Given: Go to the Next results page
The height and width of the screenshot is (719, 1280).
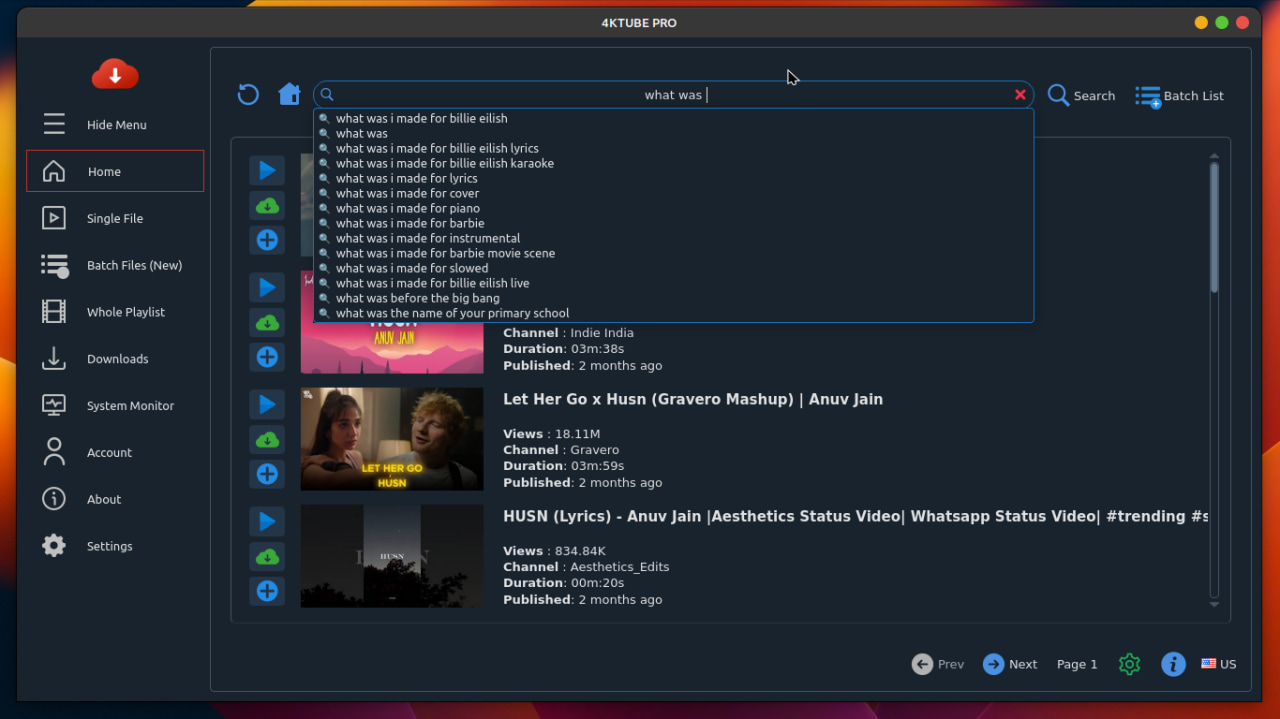Looking at the screenshot, I should click(x=1010, y=664).
